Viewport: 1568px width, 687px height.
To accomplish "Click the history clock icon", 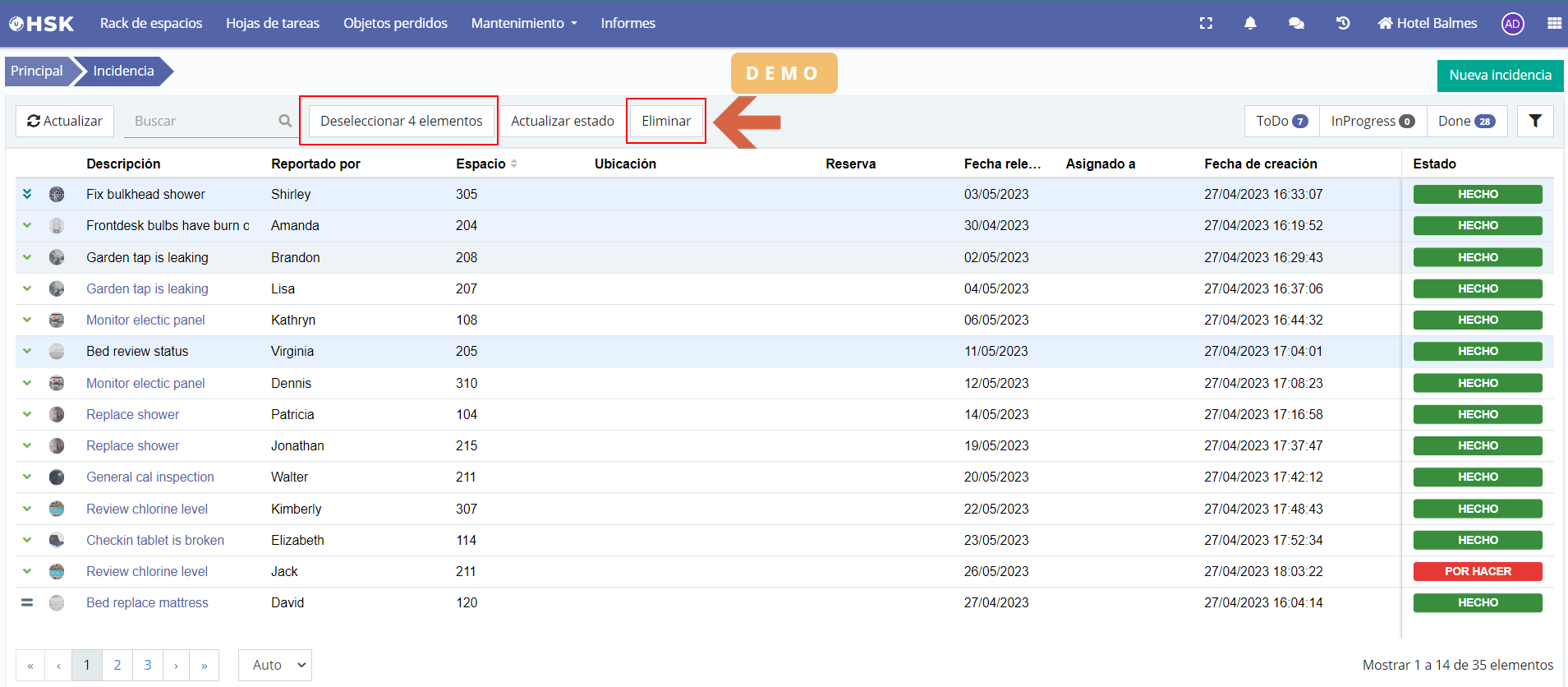I will tap(1343, 23).
